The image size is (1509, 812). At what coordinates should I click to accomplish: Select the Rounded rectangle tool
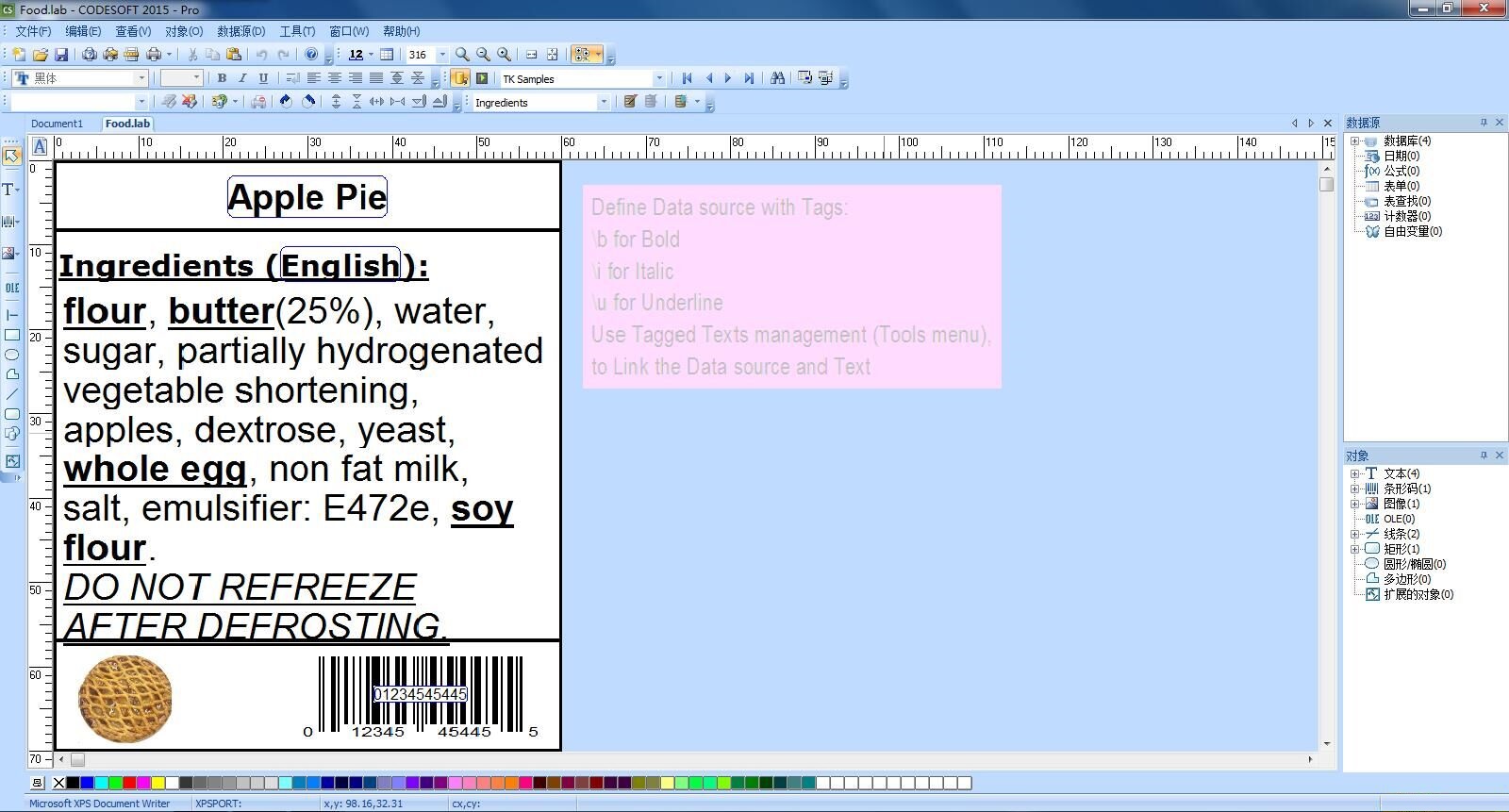11,414
